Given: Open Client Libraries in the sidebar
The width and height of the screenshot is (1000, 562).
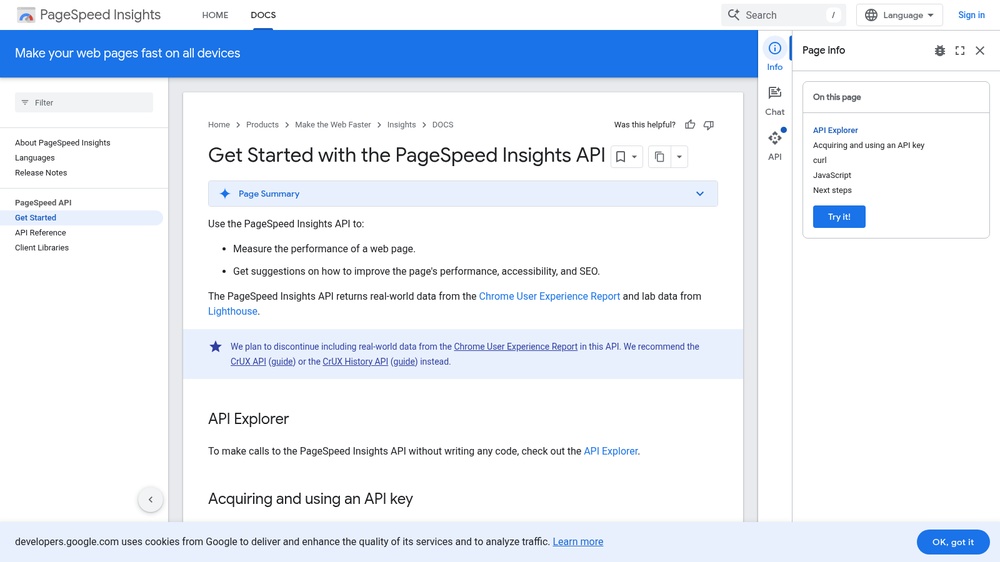Looking at the screenshot, I should [x=41, y=248].
